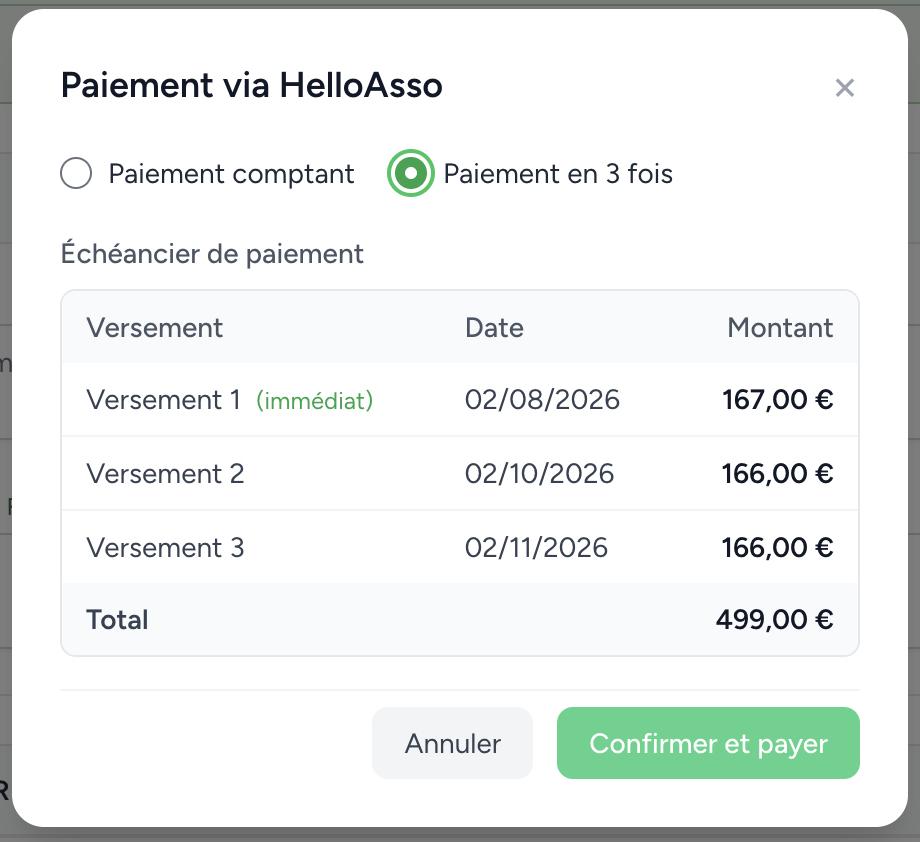This screenshot has width=920, height=842.
Task: Close the HelloAsso payment dialog
Action: pyautogui.click(x=844, y=88)
